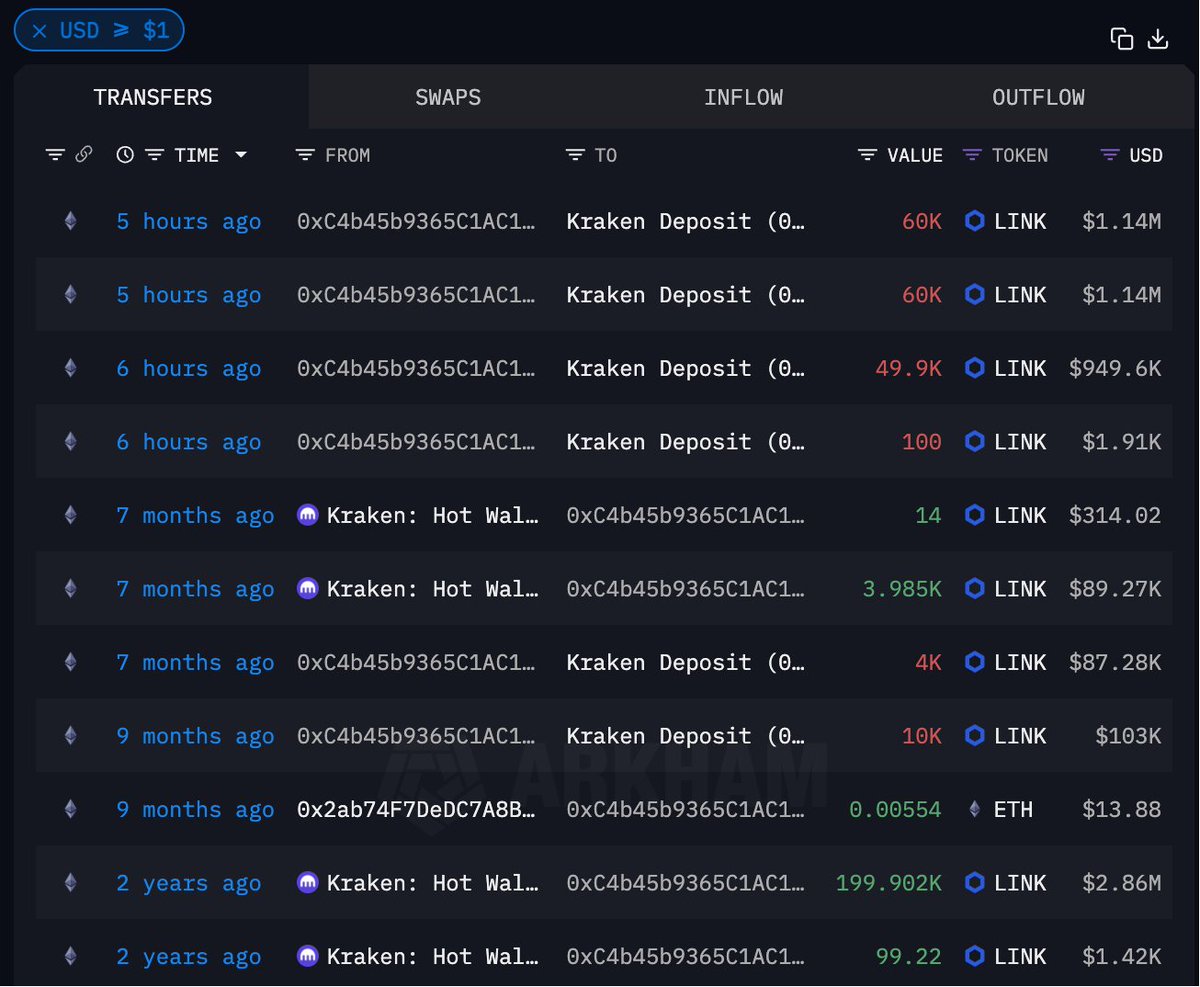Expand the TIME sort dropdown arrow

240,155
